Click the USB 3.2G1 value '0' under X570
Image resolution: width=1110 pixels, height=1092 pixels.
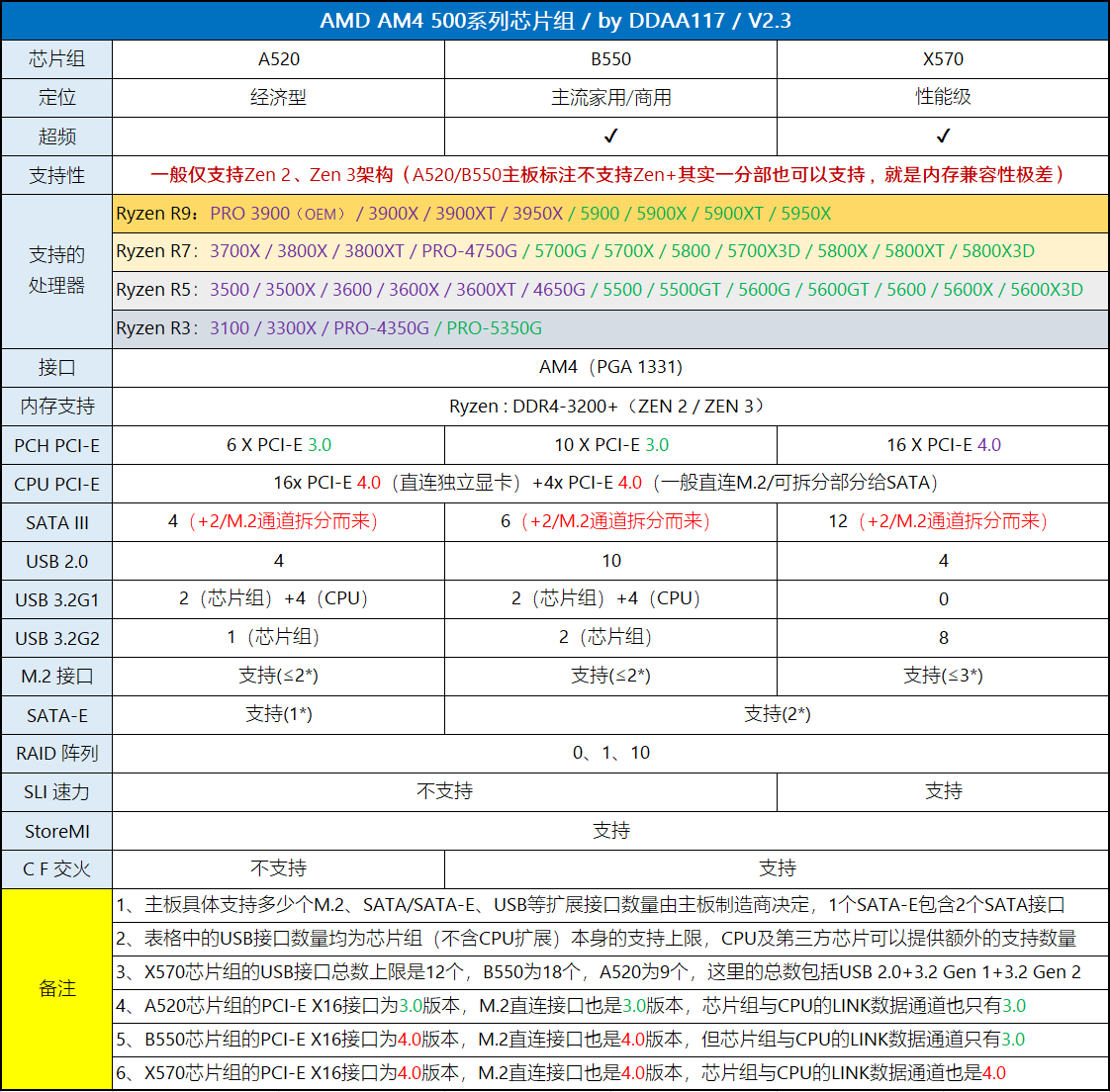[943, 599]
